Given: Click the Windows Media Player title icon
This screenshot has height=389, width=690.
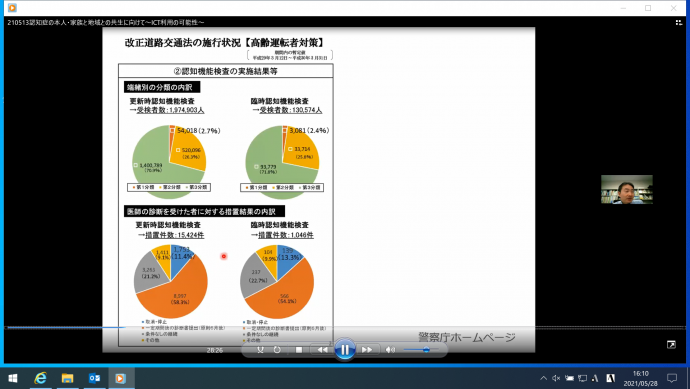Looking at the screenshot, I should pyautogui.click(x=12, y=8).
